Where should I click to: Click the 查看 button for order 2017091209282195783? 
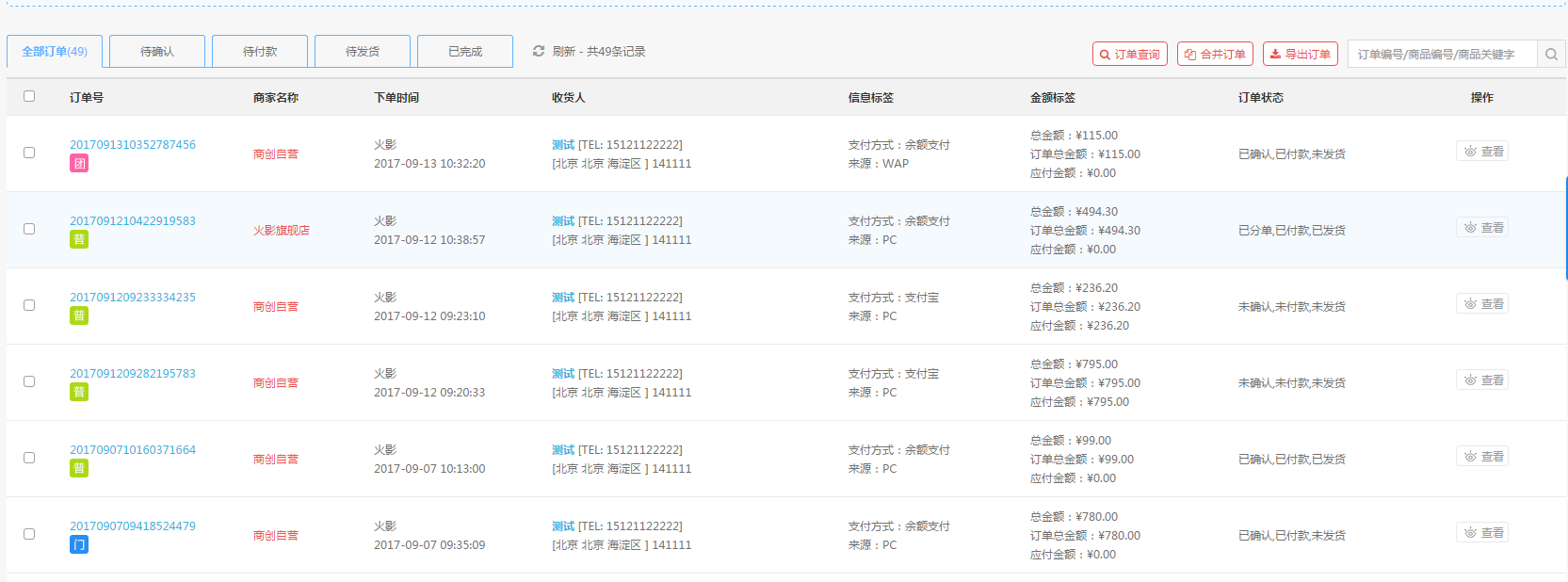[x=1482, y=380]
